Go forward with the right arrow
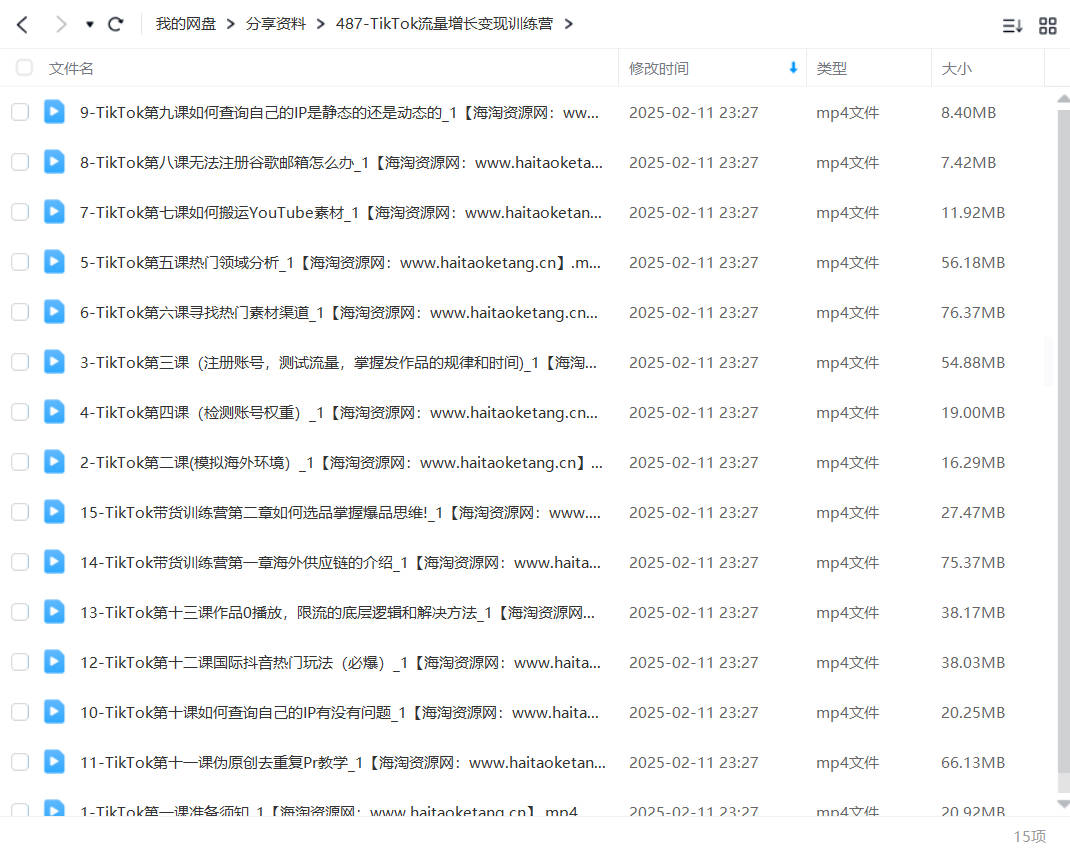The image size is (1070, 848). coord(61,25)
